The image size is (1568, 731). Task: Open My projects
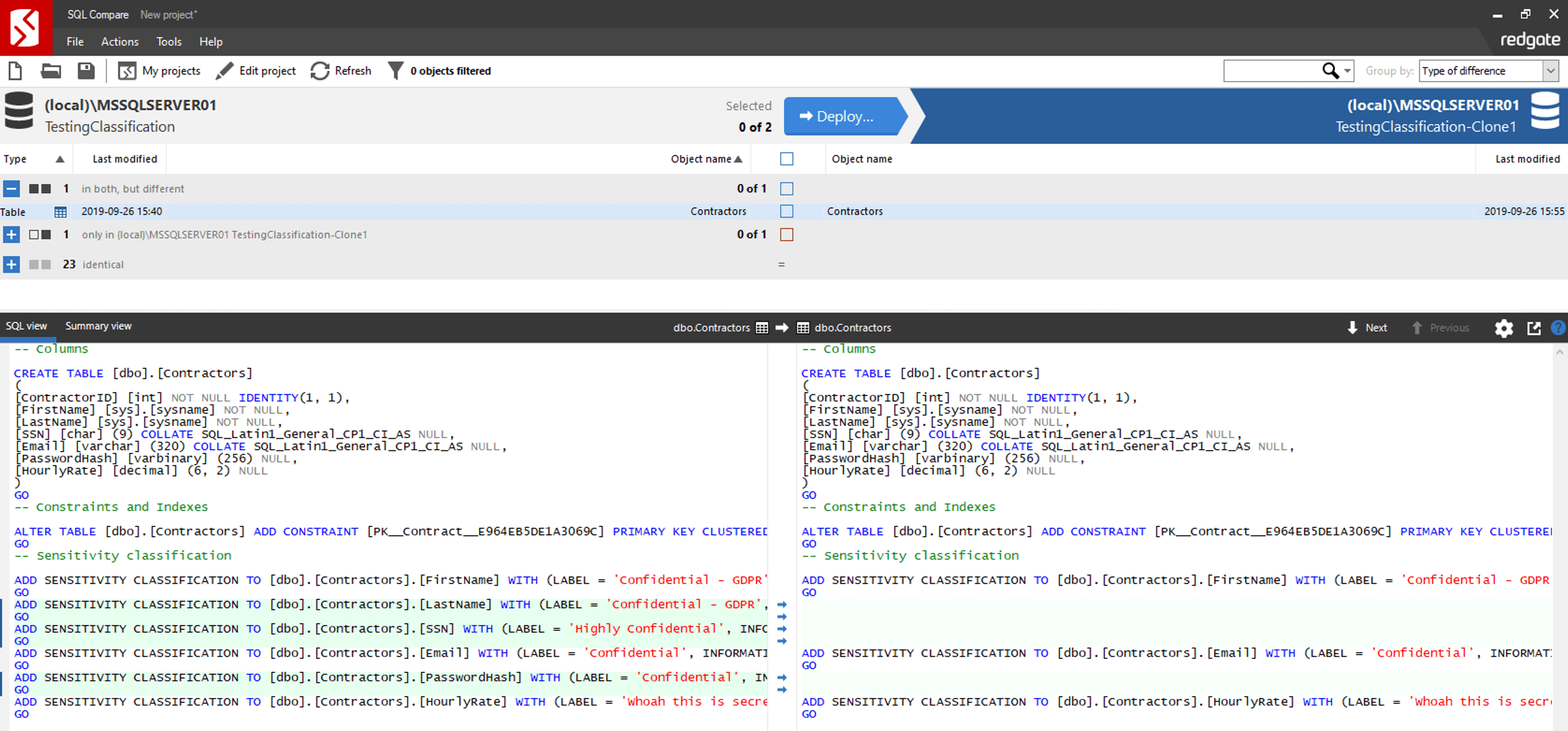pos(160,71)
